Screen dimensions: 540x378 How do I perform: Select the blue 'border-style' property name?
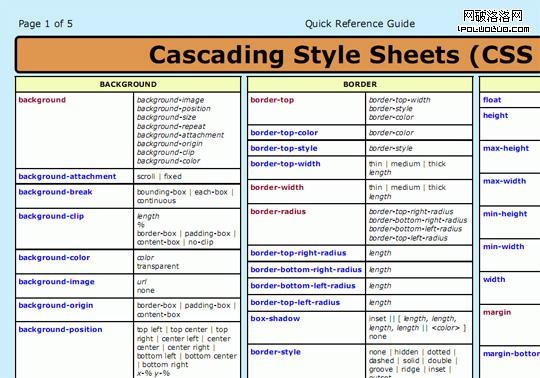pyautogui.click(x=276, y=352)
